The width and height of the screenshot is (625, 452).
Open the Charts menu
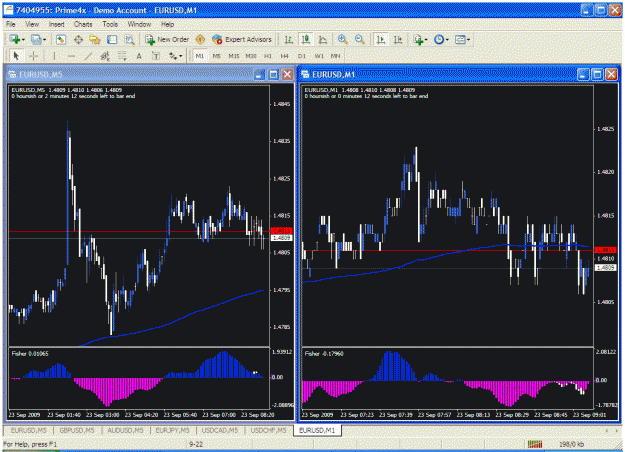(x=83, y=24)
